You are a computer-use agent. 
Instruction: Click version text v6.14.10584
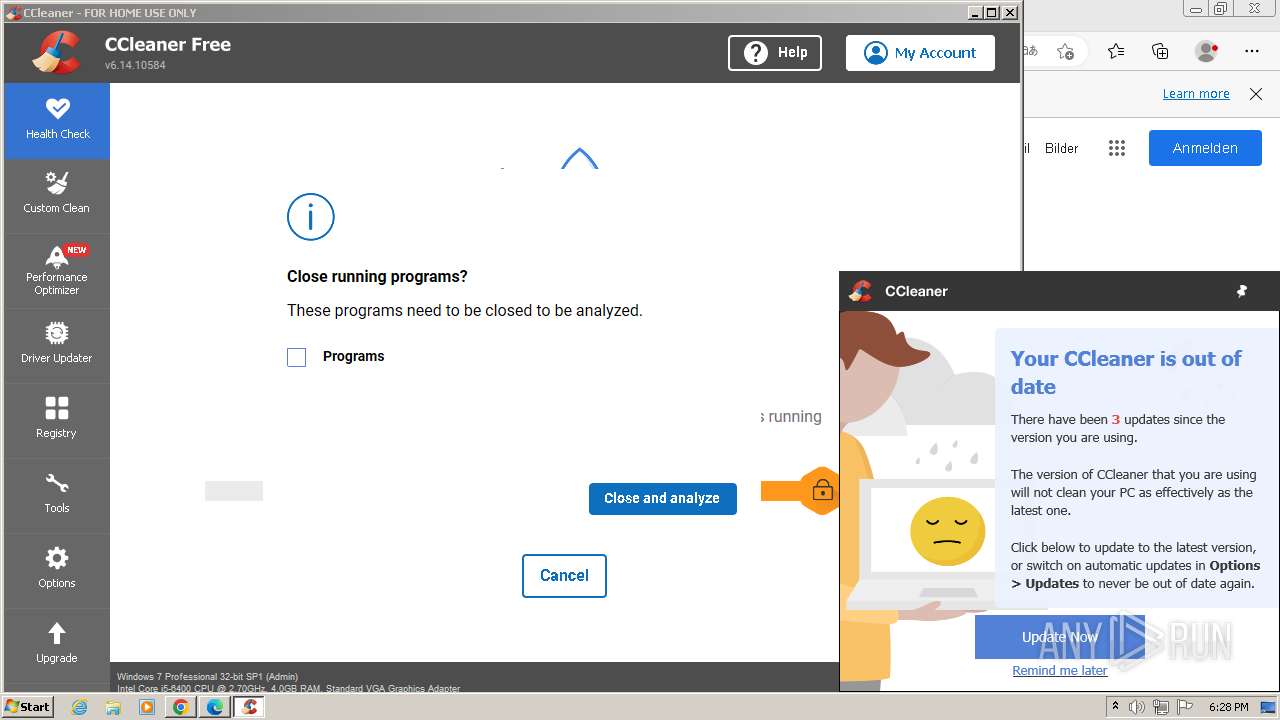(135, 65)
